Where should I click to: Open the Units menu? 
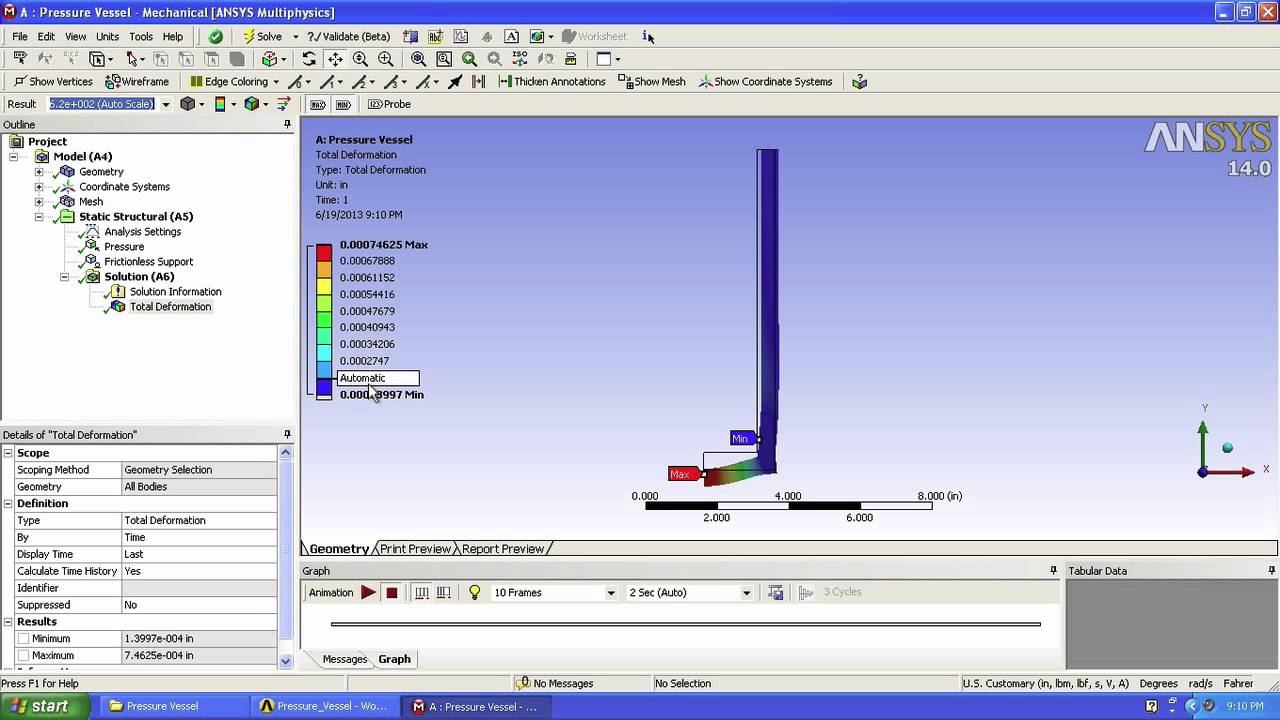click(x=107, y=37)
